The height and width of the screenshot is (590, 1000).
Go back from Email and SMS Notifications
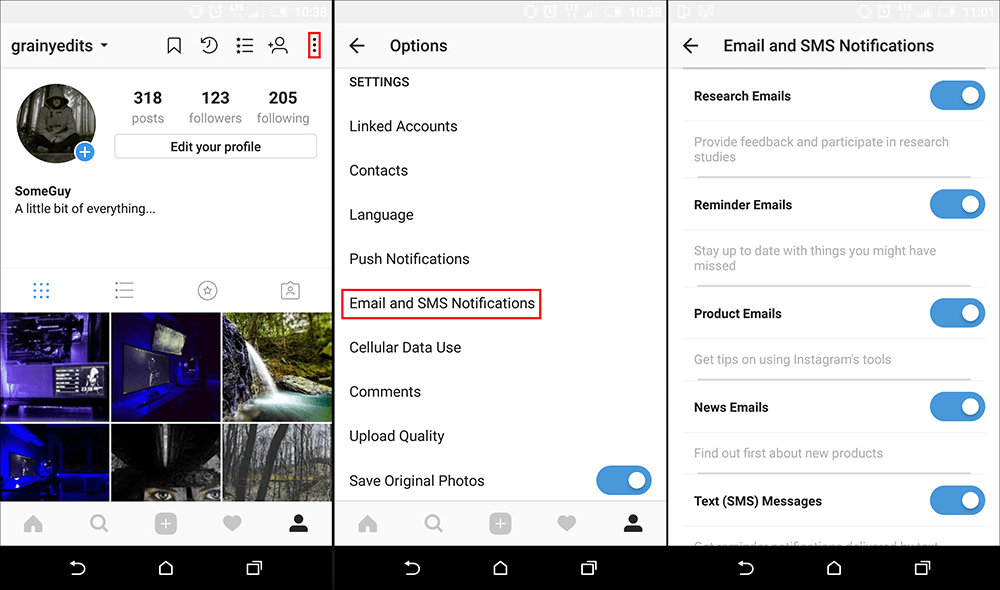(x=691, y=45)
